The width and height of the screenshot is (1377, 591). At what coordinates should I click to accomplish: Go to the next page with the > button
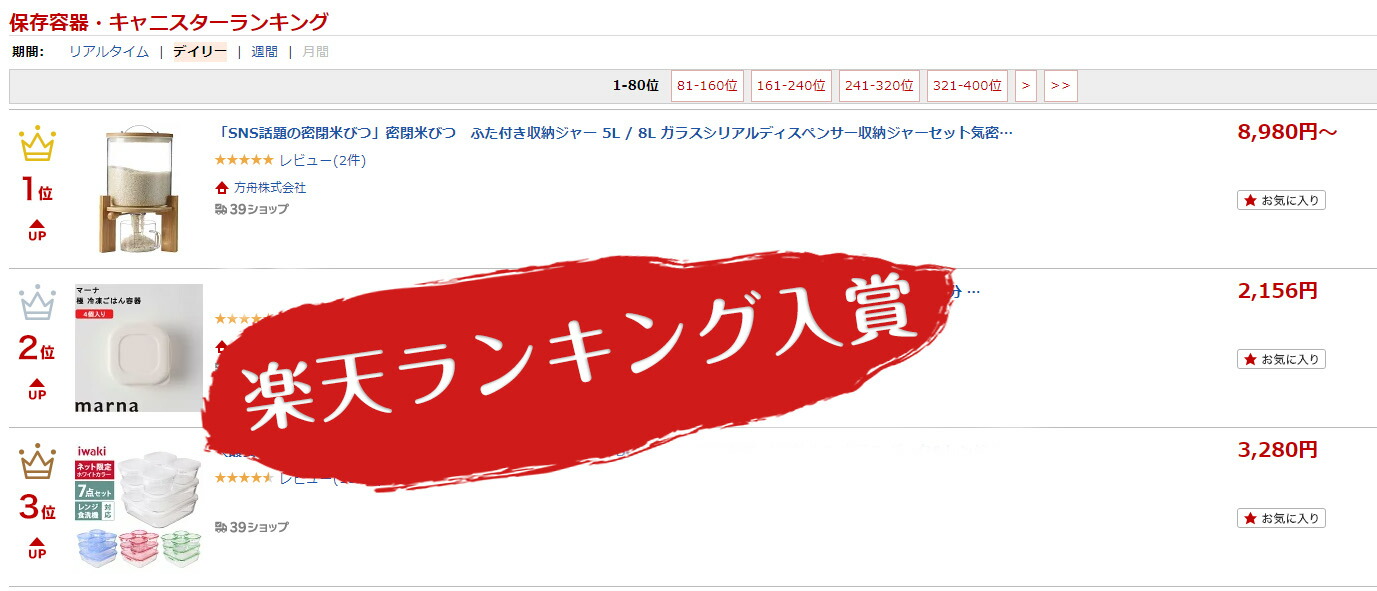(x=1025, y=86)
